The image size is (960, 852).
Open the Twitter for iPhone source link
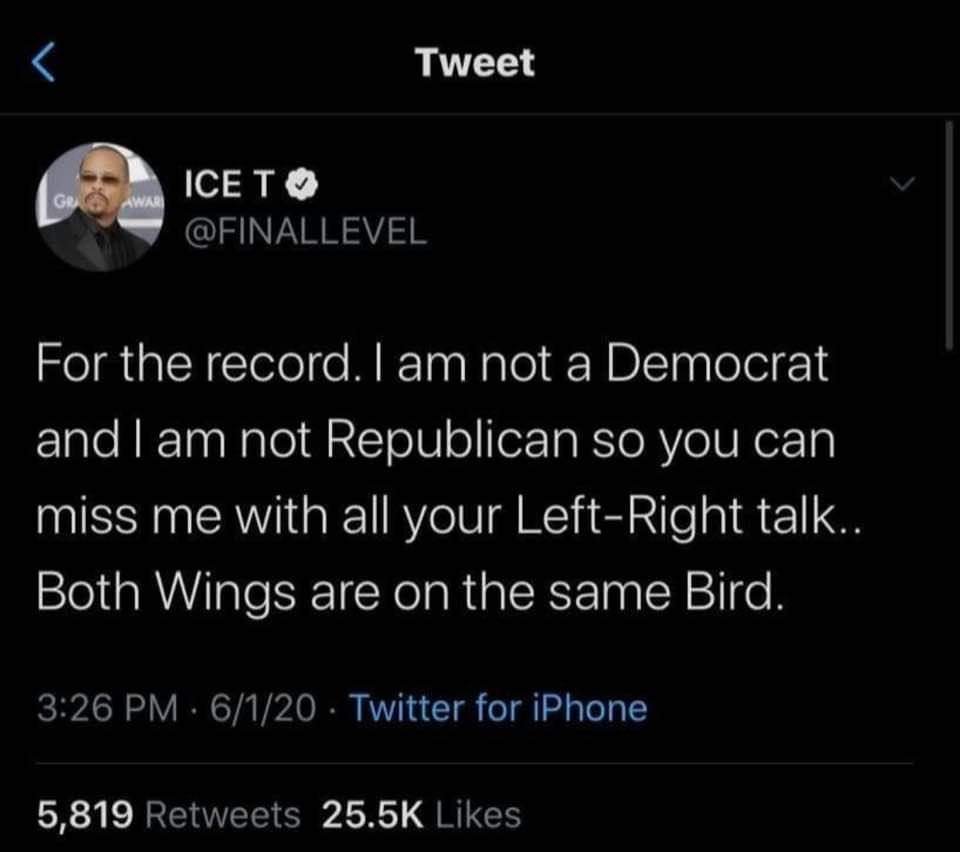click(x=499, y=709)
